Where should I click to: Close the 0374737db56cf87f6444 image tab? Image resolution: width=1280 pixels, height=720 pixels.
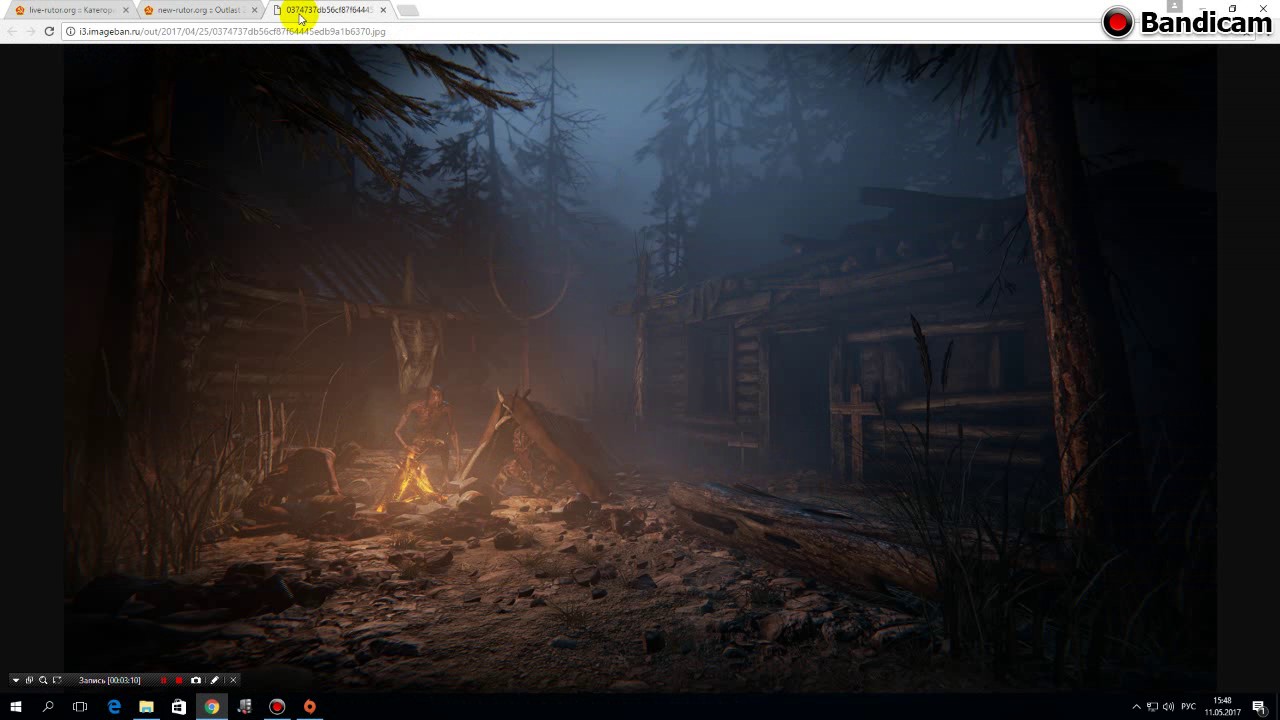point(383,10)
